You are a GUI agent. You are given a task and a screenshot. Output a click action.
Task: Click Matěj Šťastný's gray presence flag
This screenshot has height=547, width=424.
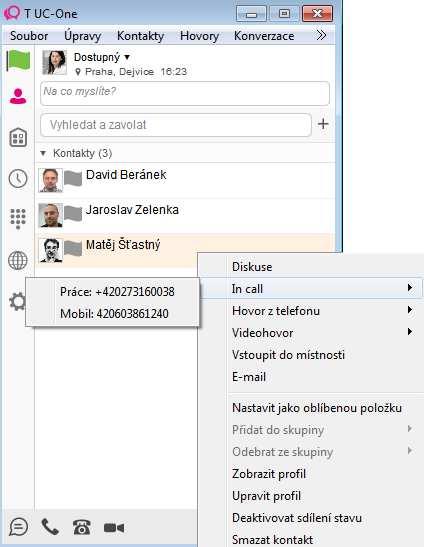tap(73, 248)
